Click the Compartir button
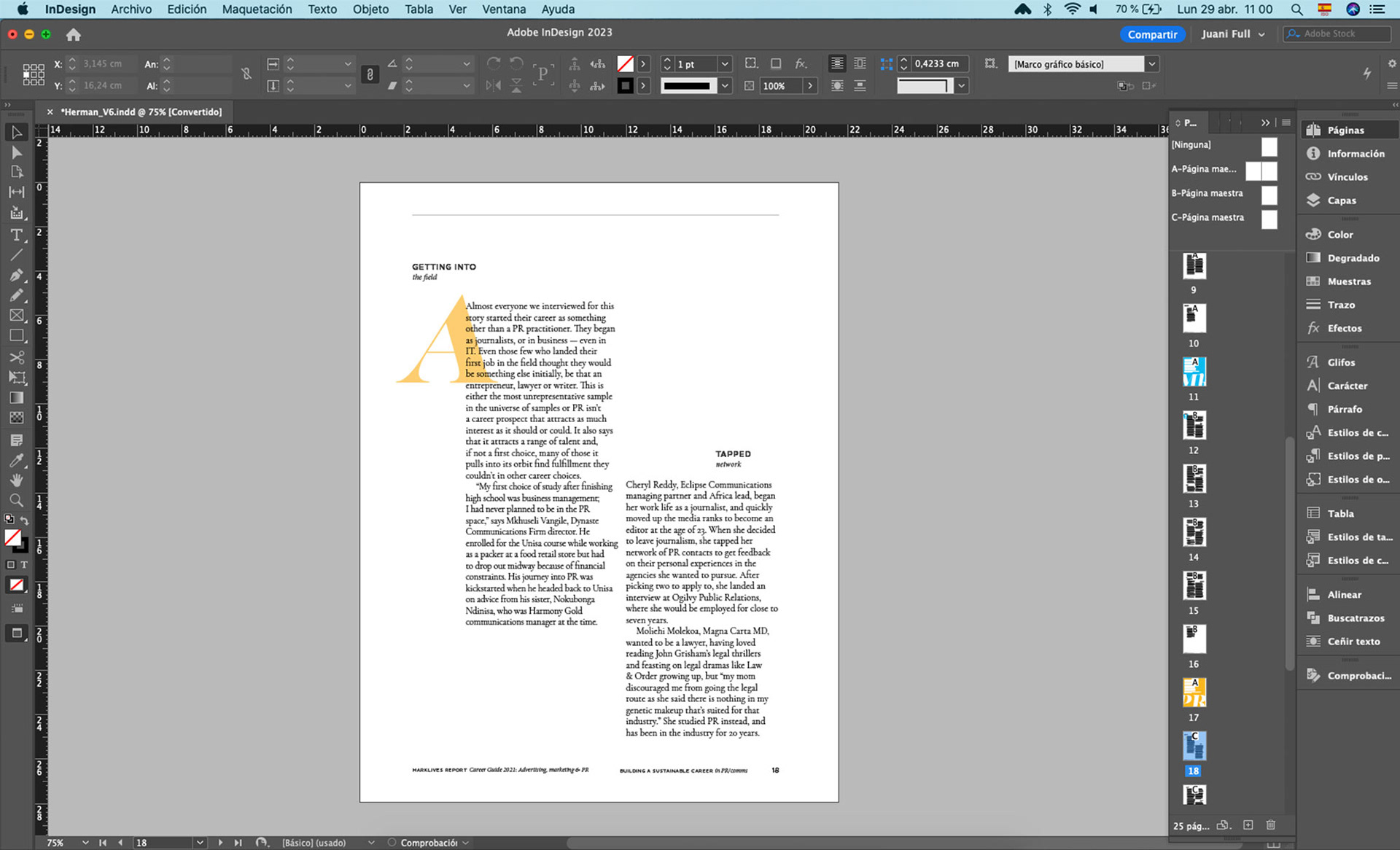This screenshot has height=850, width=1400. coord(1151,34)
